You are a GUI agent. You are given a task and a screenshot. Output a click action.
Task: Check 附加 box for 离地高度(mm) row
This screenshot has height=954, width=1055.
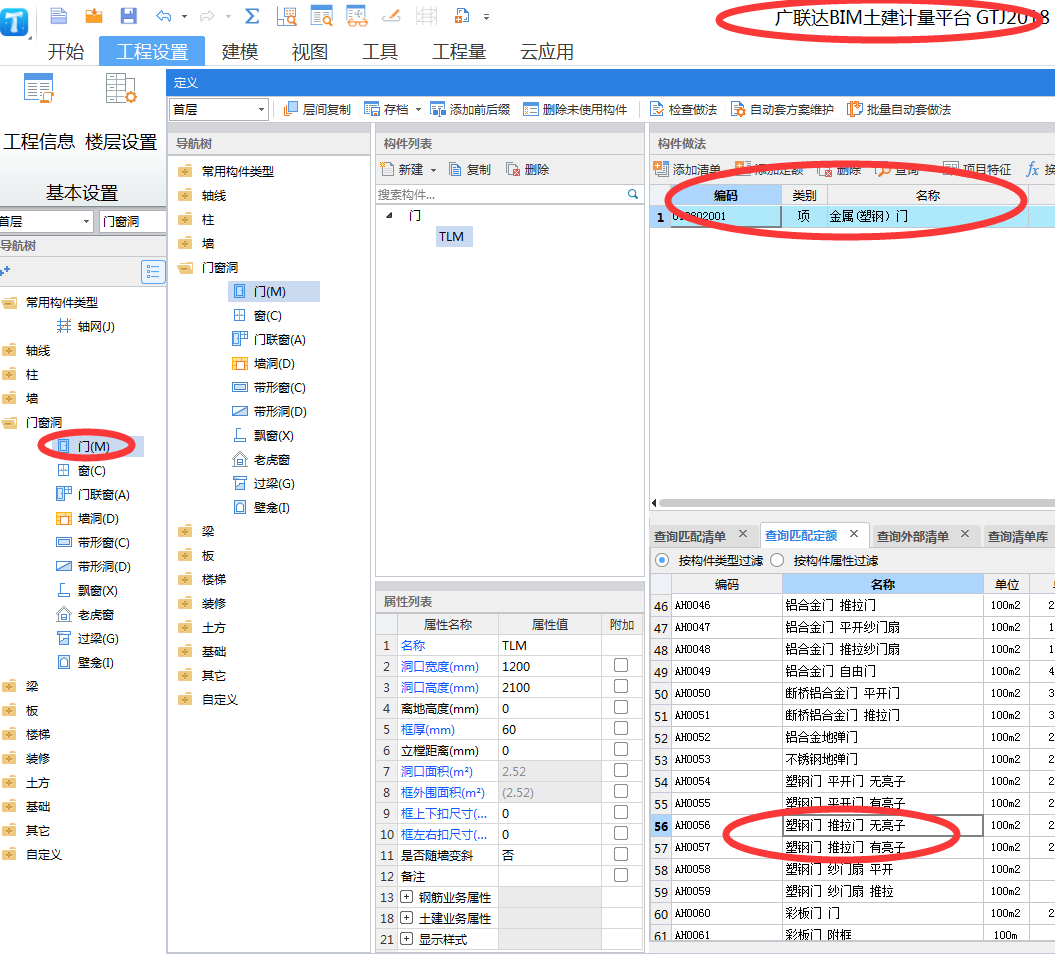621,707
